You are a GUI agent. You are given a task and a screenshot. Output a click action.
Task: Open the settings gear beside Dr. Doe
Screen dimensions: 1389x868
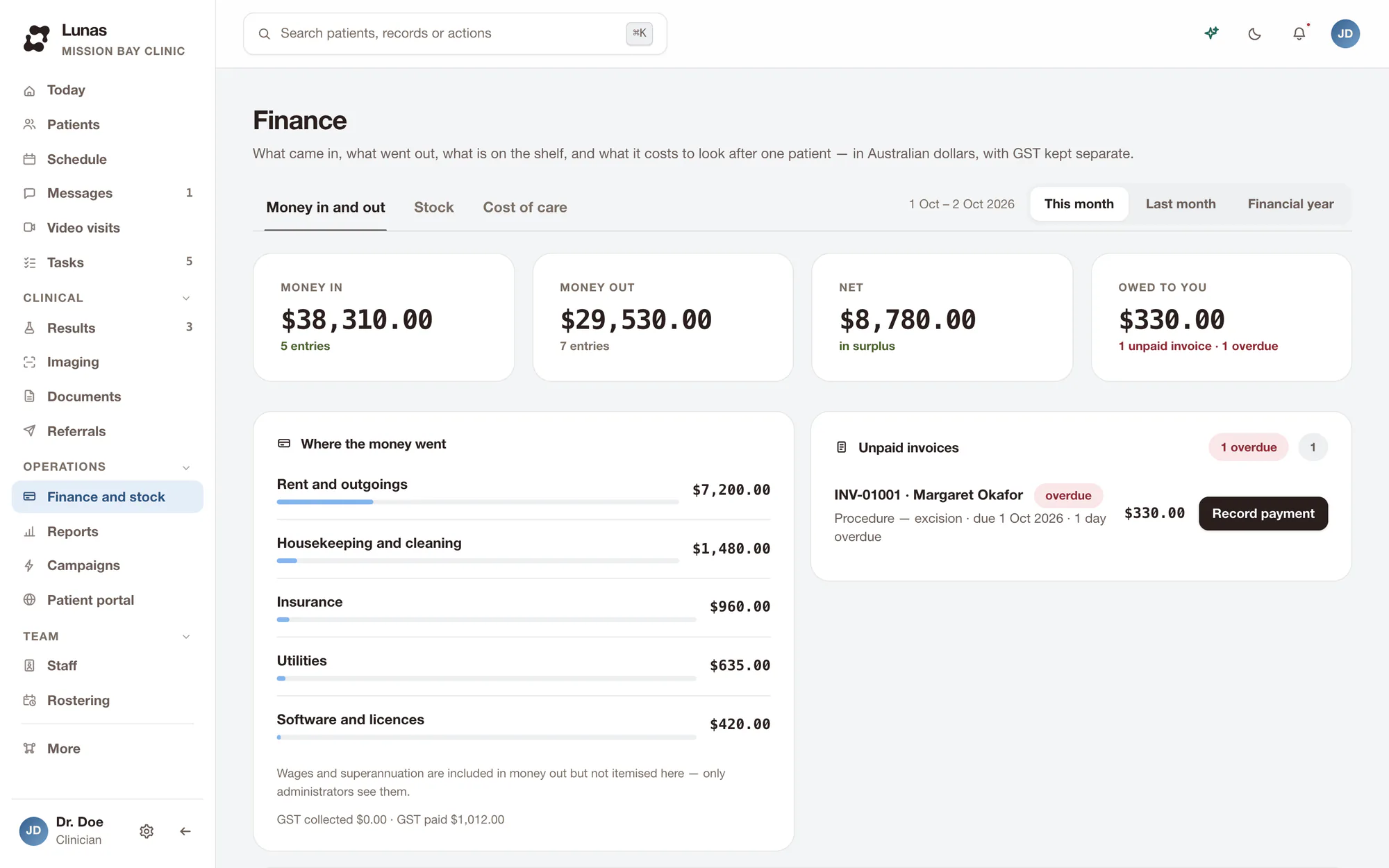(x=147, y=831)
